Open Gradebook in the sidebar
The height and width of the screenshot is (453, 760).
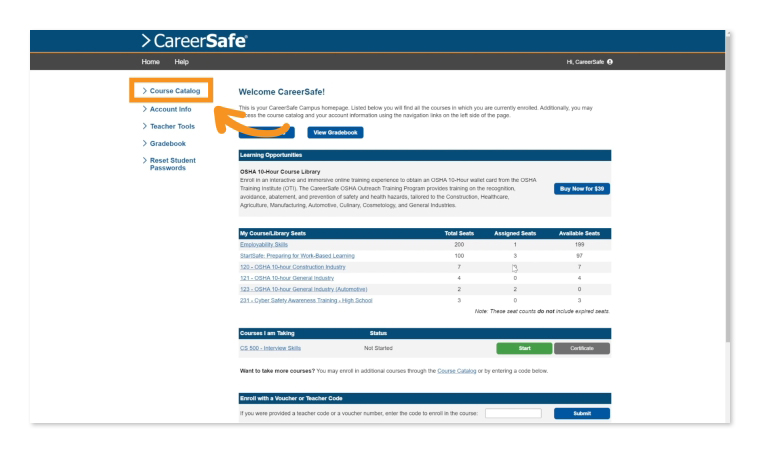tap(168, 143)
